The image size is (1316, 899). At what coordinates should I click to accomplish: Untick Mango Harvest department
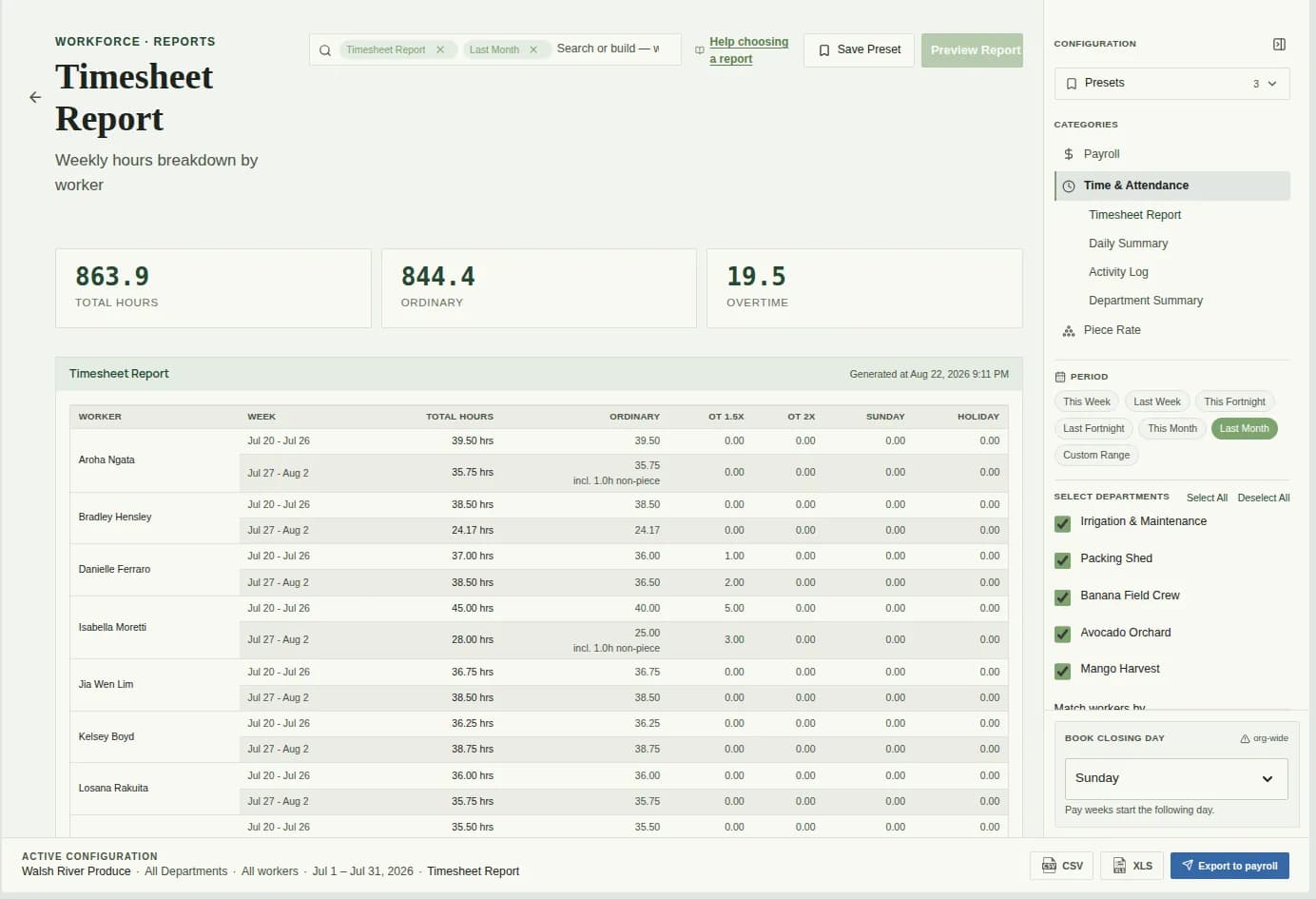[x=1063, y=673]
